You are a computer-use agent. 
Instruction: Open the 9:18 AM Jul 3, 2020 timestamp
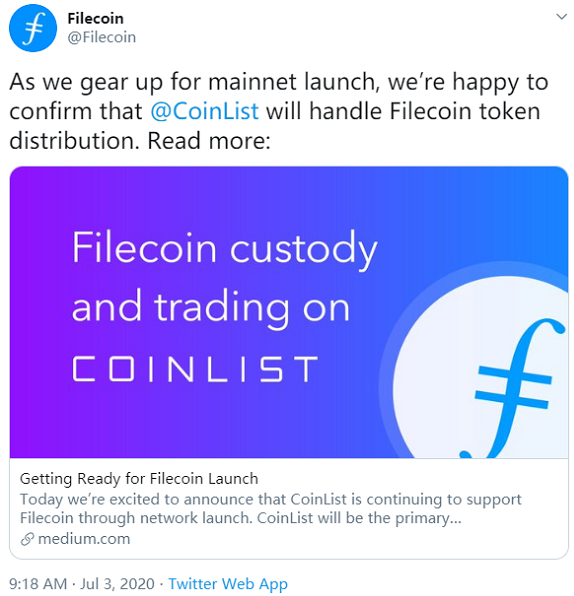(82, 583)
